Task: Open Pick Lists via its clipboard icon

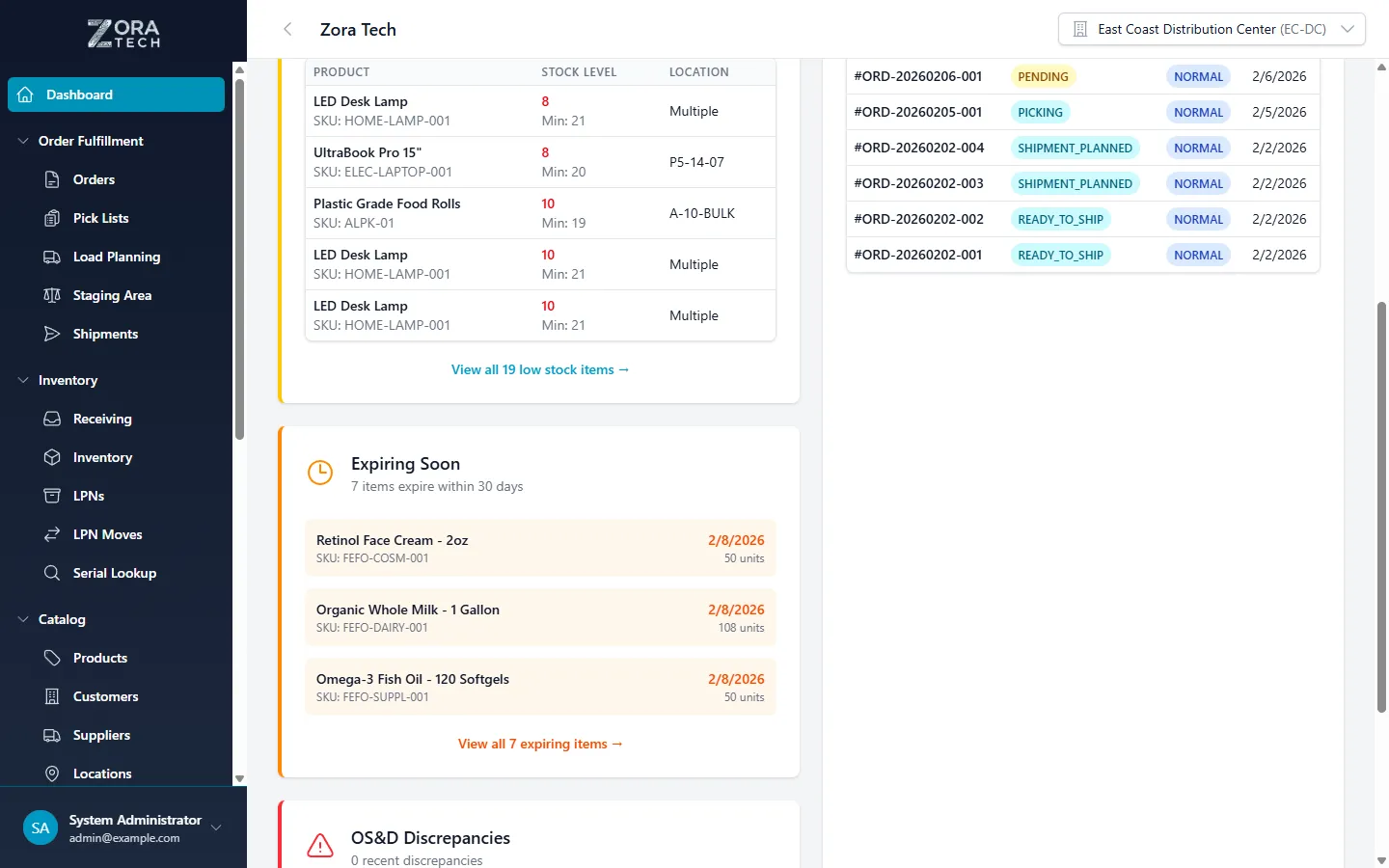Action: (51, 218)
